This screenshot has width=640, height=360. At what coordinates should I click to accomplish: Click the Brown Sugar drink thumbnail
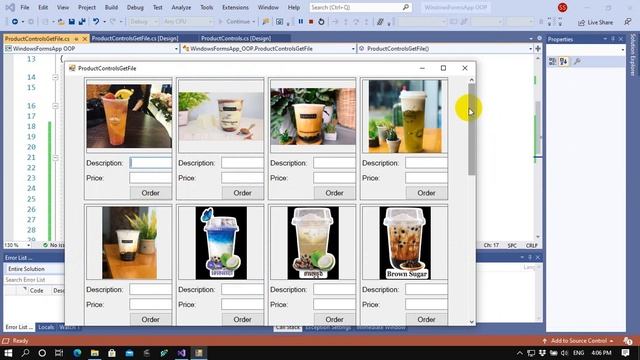[404, 243]
